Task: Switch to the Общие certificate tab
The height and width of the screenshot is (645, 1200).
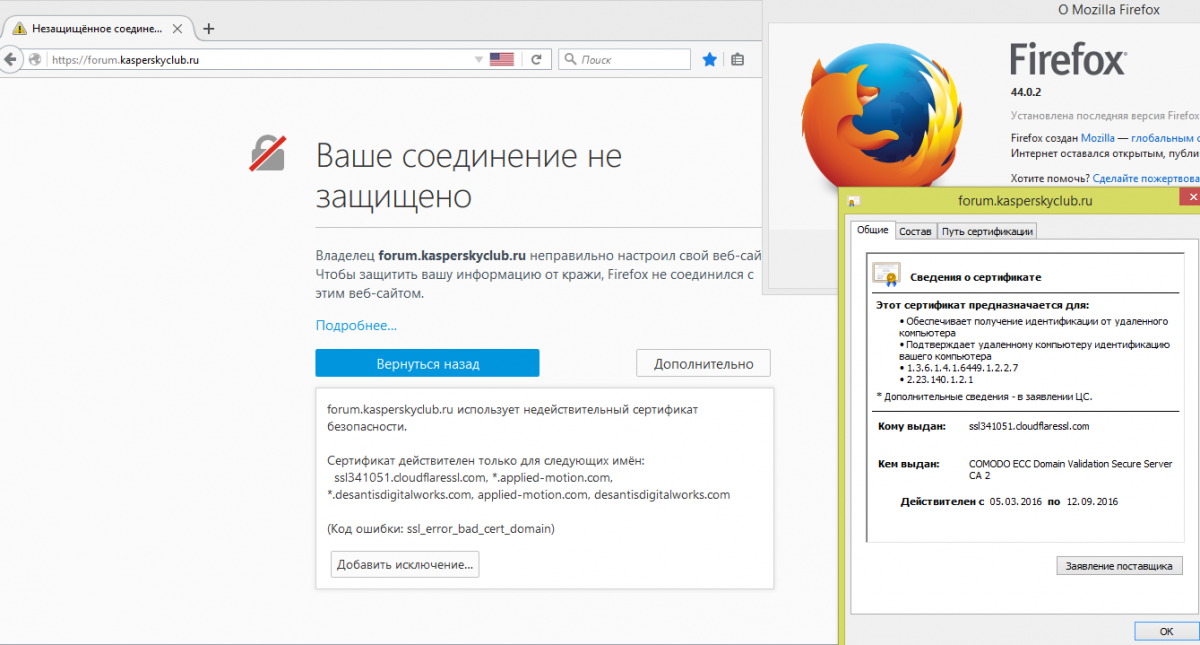Action: point(872,230)
